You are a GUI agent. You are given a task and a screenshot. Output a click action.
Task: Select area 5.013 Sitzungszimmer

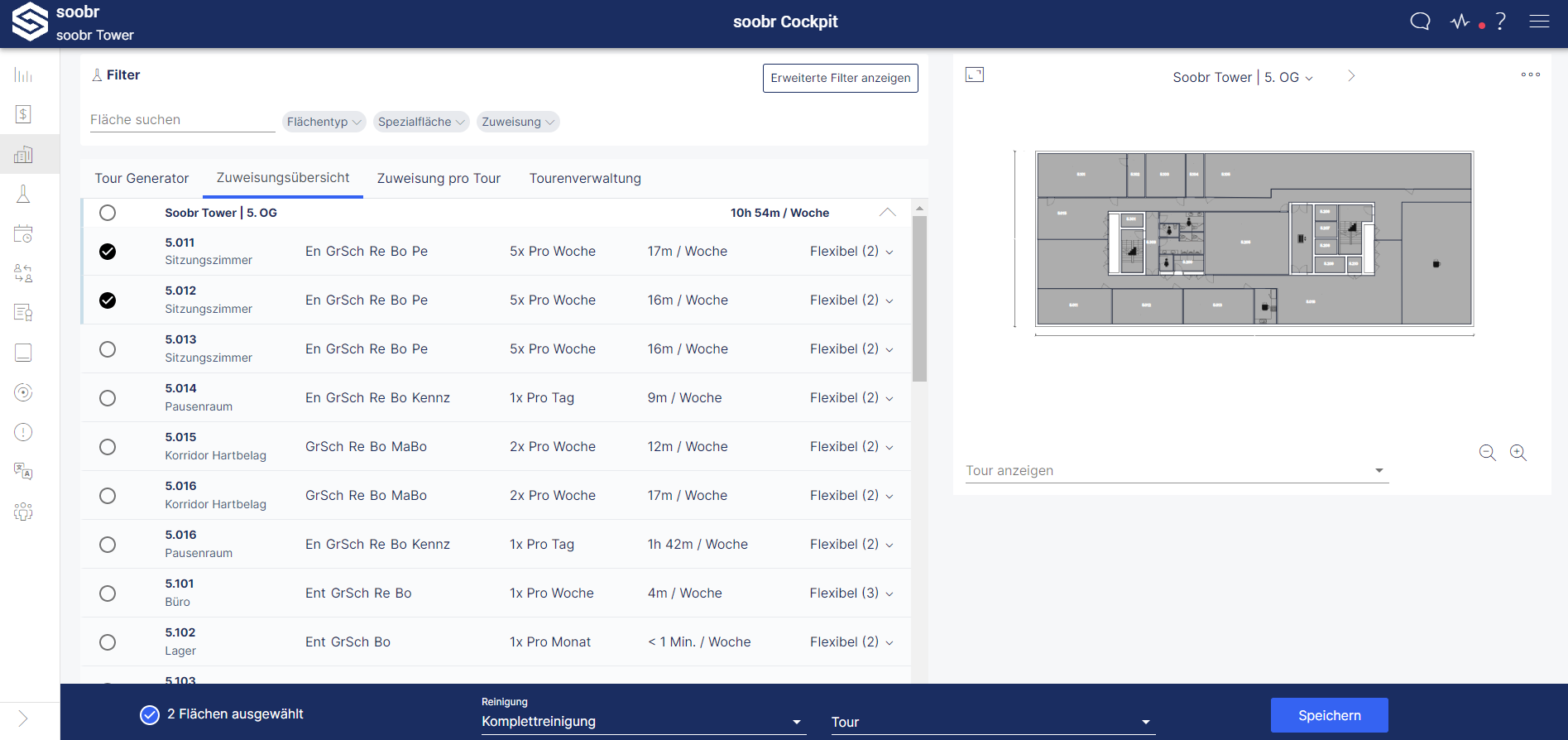click(108, 349)
